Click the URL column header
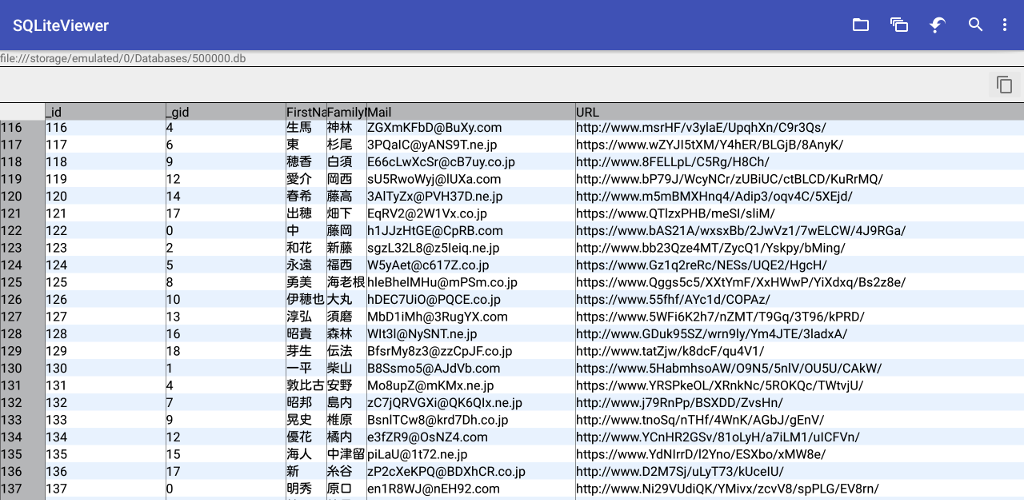1024x500 pixels. 798,112
